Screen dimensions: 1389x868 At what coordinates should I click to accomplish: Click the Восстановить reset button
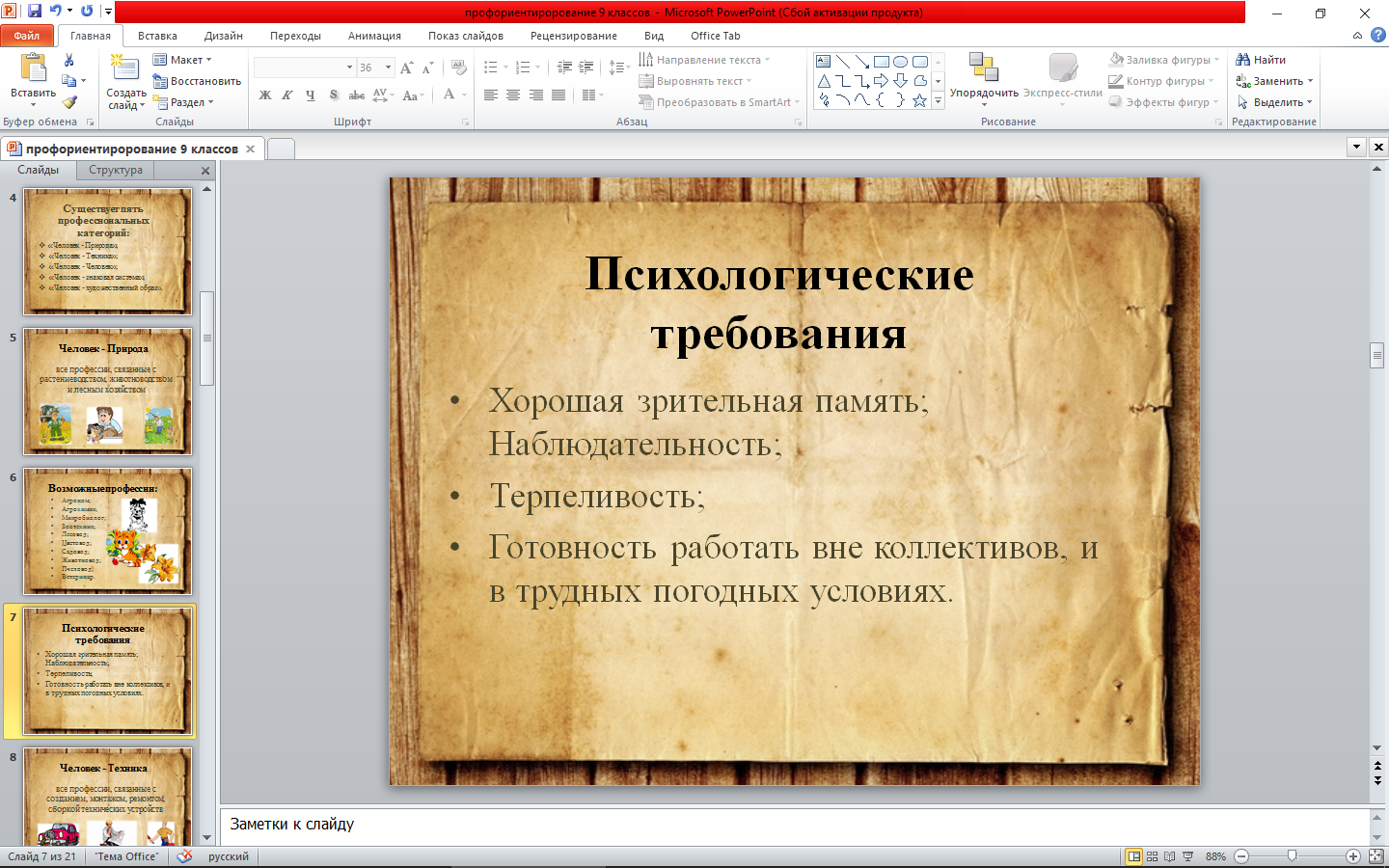197,81
